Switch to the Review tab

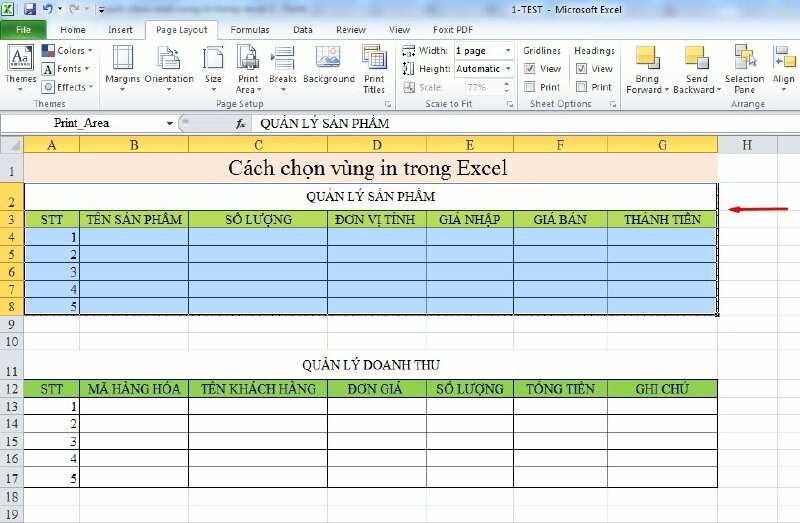pos(351,30)
